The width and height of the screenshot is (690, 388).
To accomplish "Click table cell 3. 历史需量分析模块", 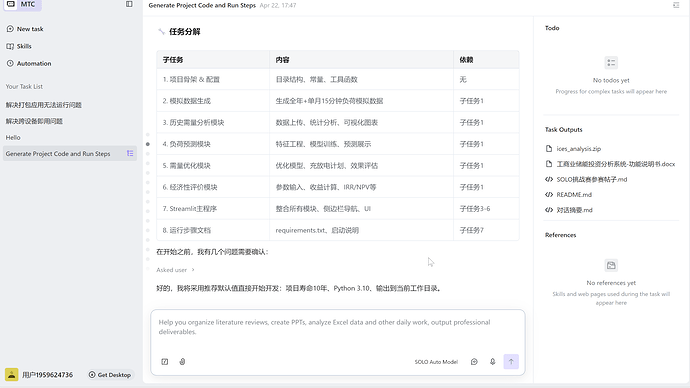I will (x=213, y=123).
